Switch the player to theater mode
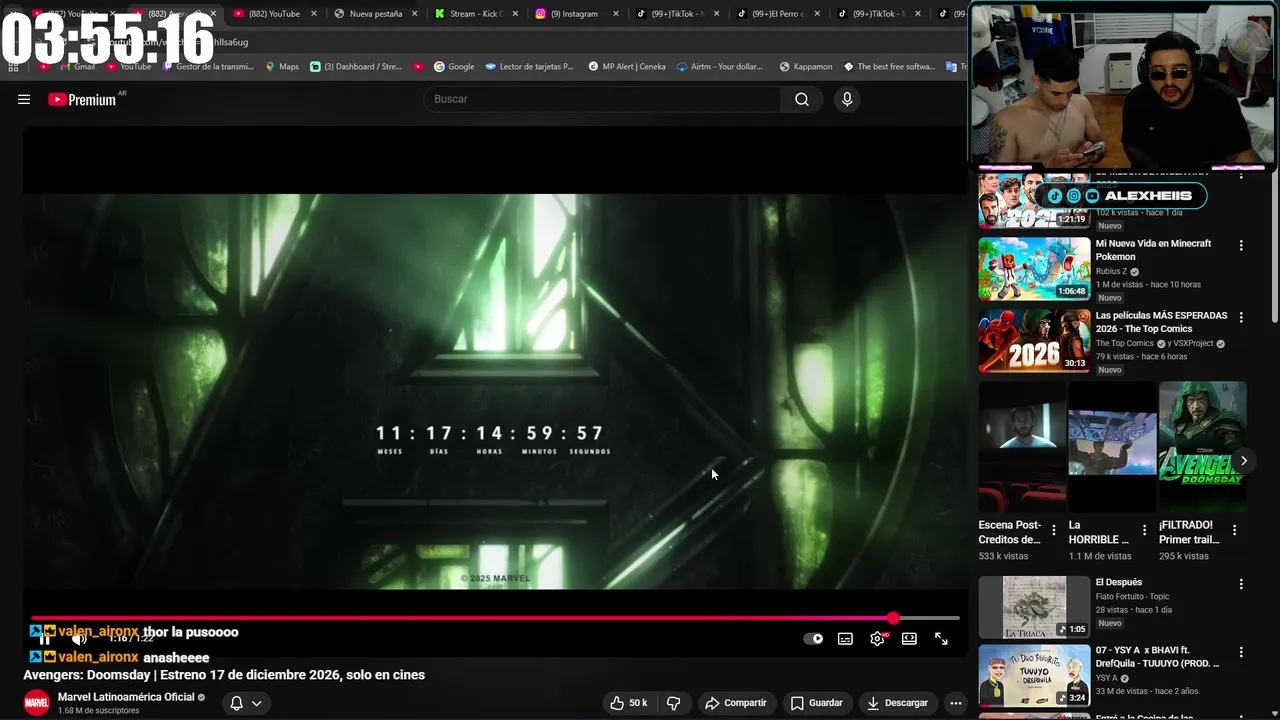1280x720 pixels. pyautogui.click(x=909, y=639)
